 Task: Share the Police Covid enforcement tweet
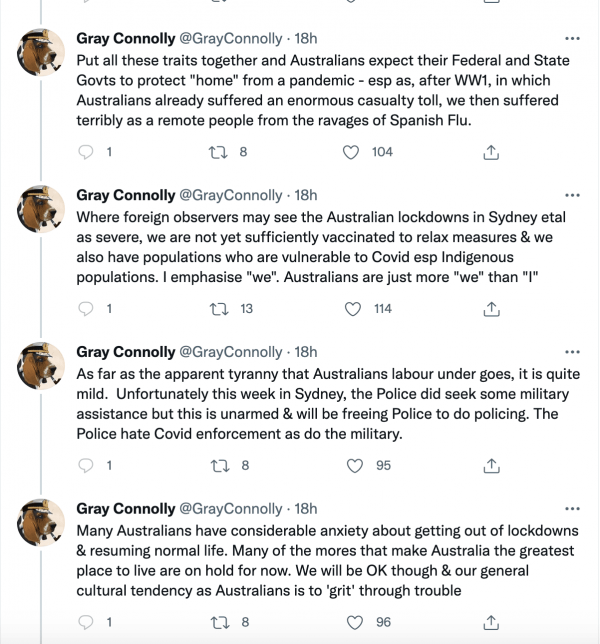pyautogui.click(x=491, y=466)
